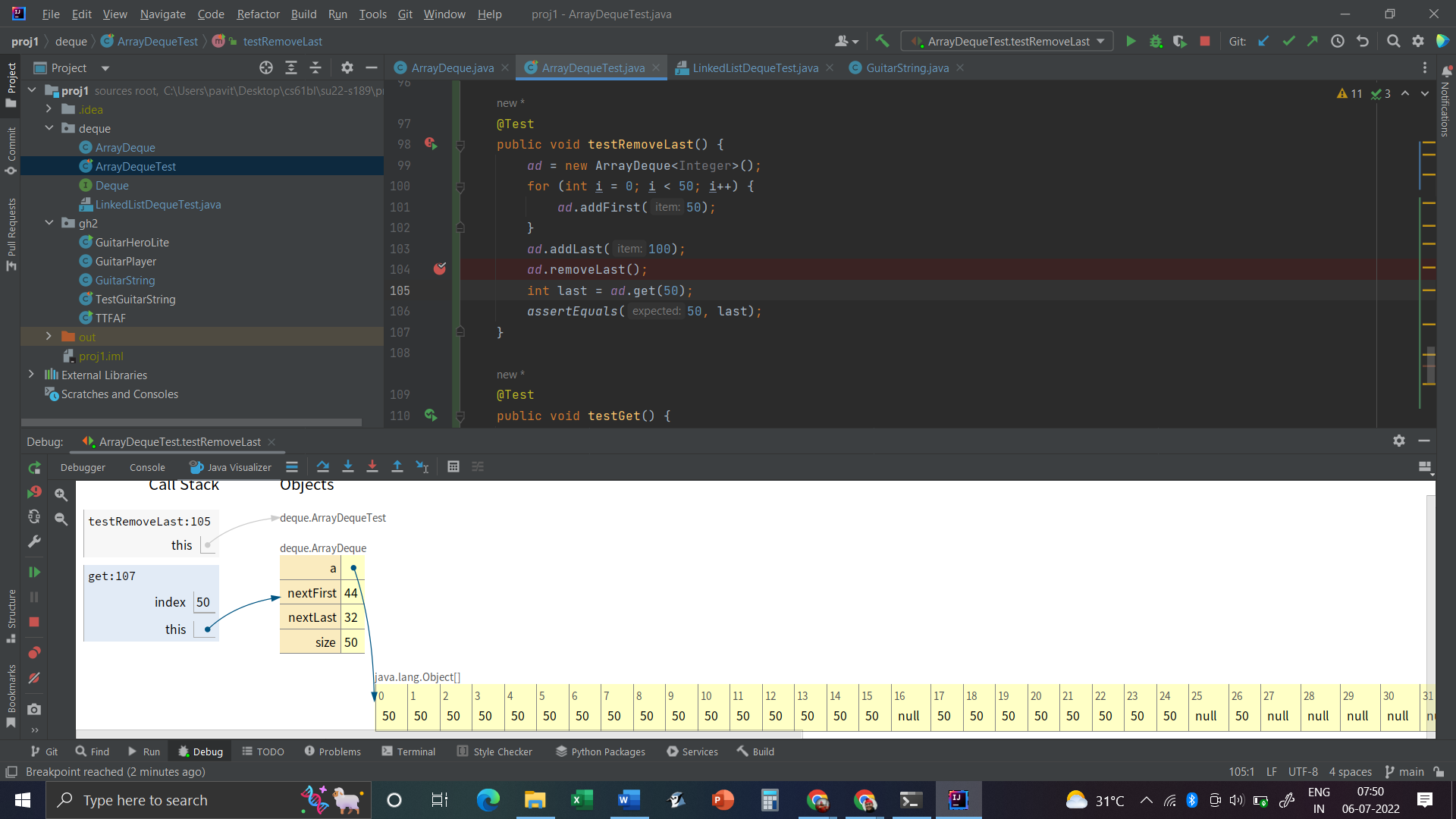Click the Build project hammer icon
Screen dimensions: 1456x819
882,41
